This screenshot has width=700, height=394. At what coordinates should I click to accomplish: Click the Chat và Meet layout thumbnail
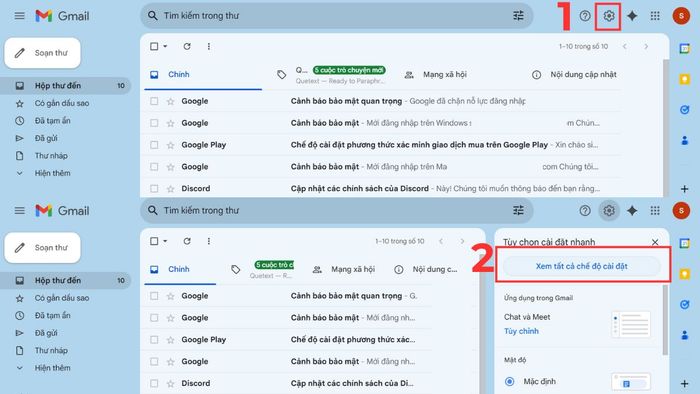click(631, 324)
